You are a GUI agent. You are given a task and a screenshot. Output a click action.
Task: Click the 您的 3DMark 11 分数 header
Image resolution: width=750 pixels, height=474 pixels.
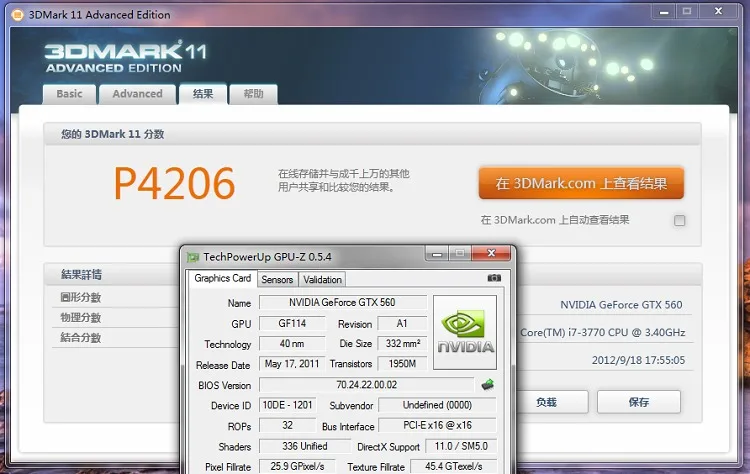[x=112, y=134]
